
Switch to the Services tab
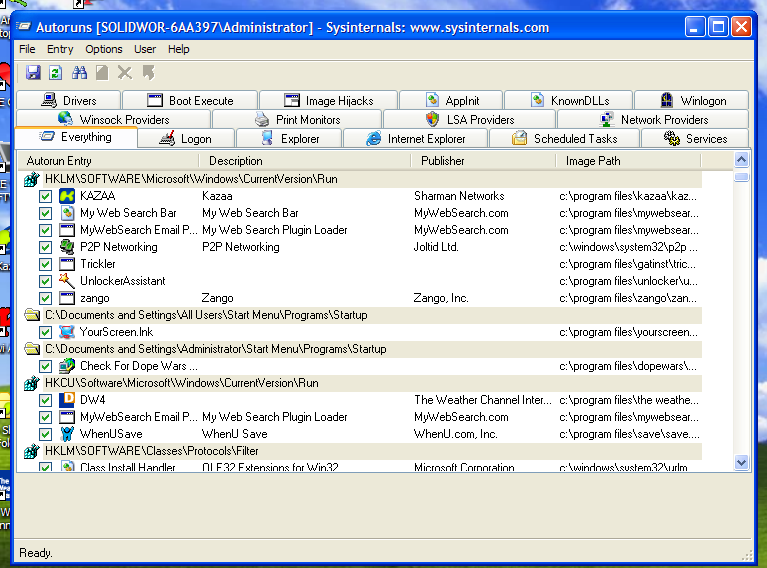(x=695, y=139)
